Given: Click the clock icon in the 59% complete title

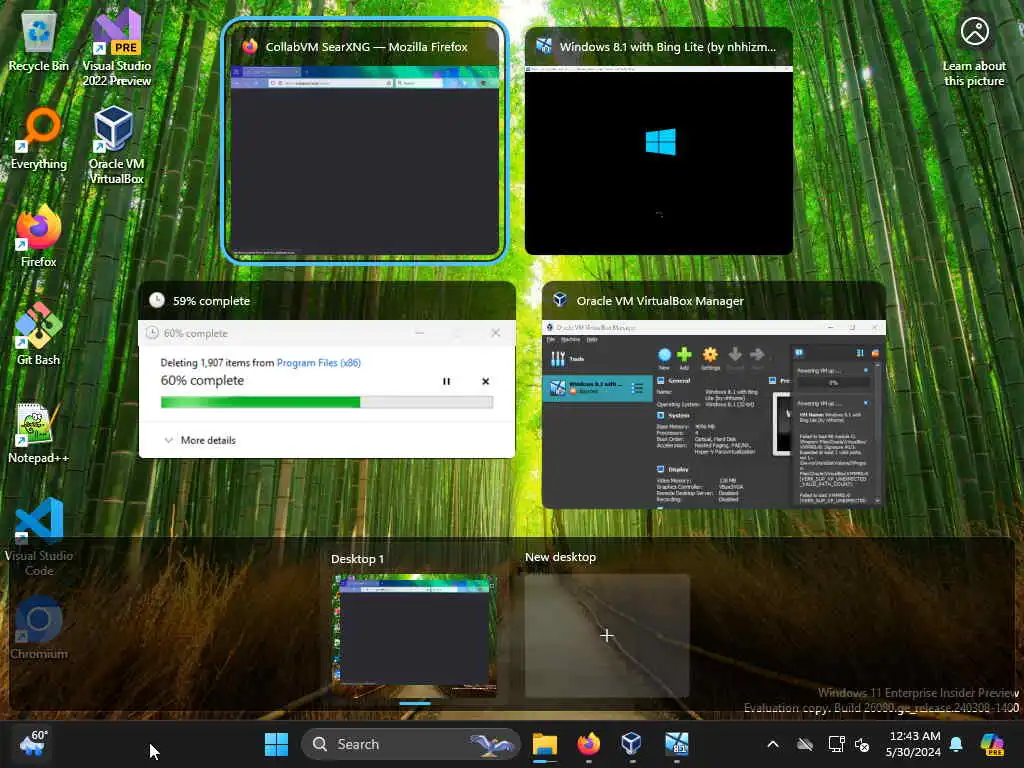Looking at the screenshot, I should coord(157,300).
